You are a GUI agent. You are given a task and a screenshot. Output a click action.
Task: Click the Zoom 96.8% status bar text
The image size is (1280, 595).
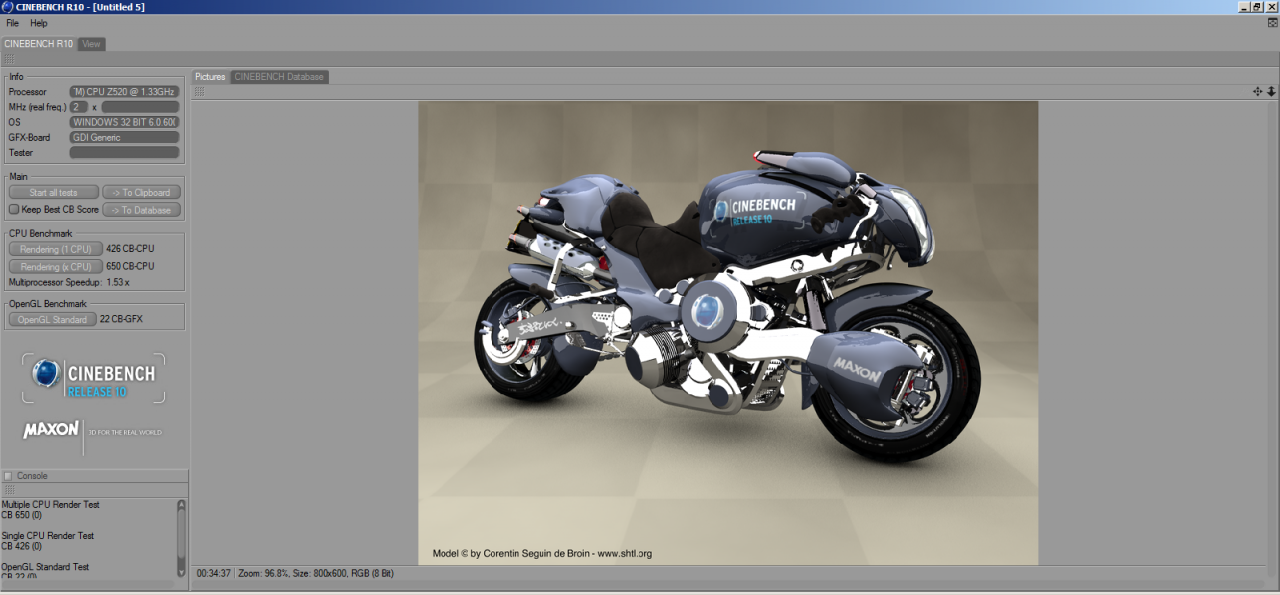[x=264, y=574]
